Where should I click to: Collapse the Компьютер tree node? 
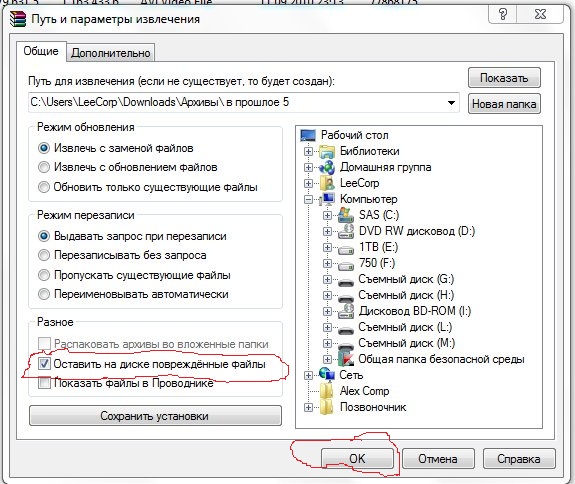[x=308, y=199]
